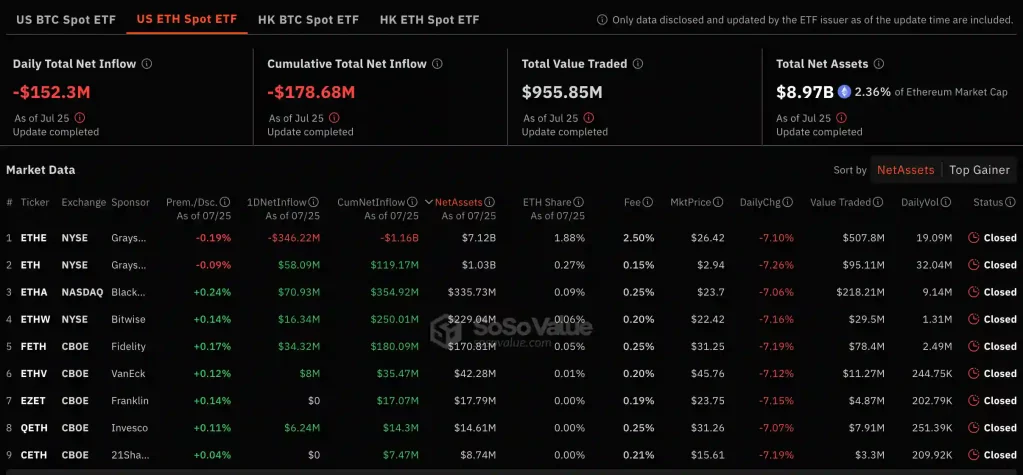Viewport: 1023px width, 475px height.
Task: Click the Market Data section heading
Action: coord(40,170)
